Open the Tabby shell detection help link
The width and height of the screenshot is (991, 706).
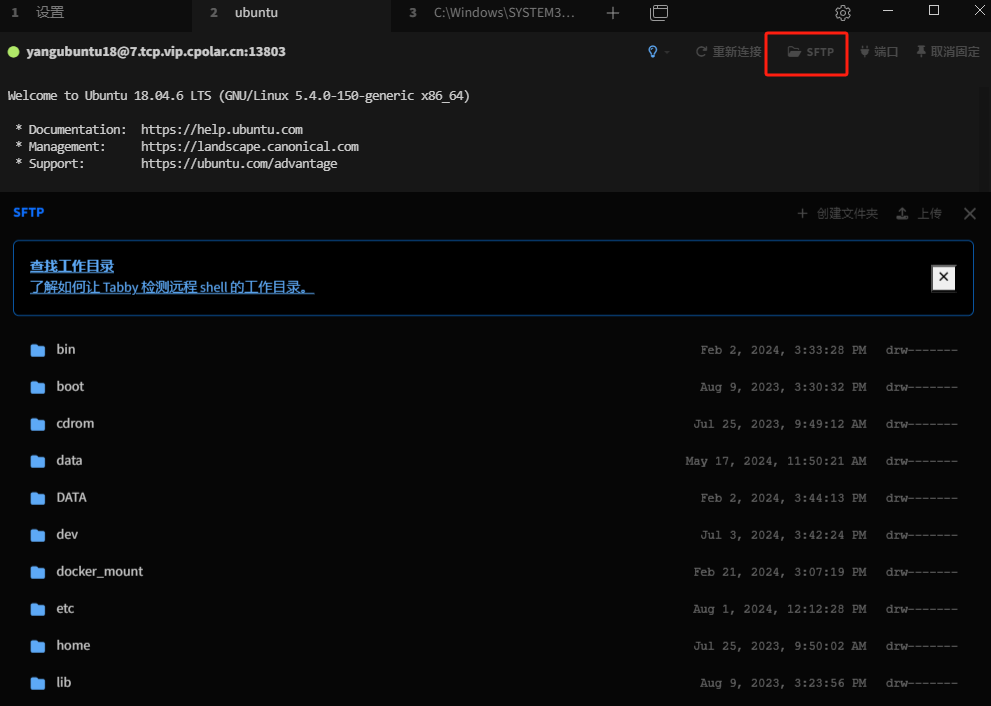(x=171, y=288)
